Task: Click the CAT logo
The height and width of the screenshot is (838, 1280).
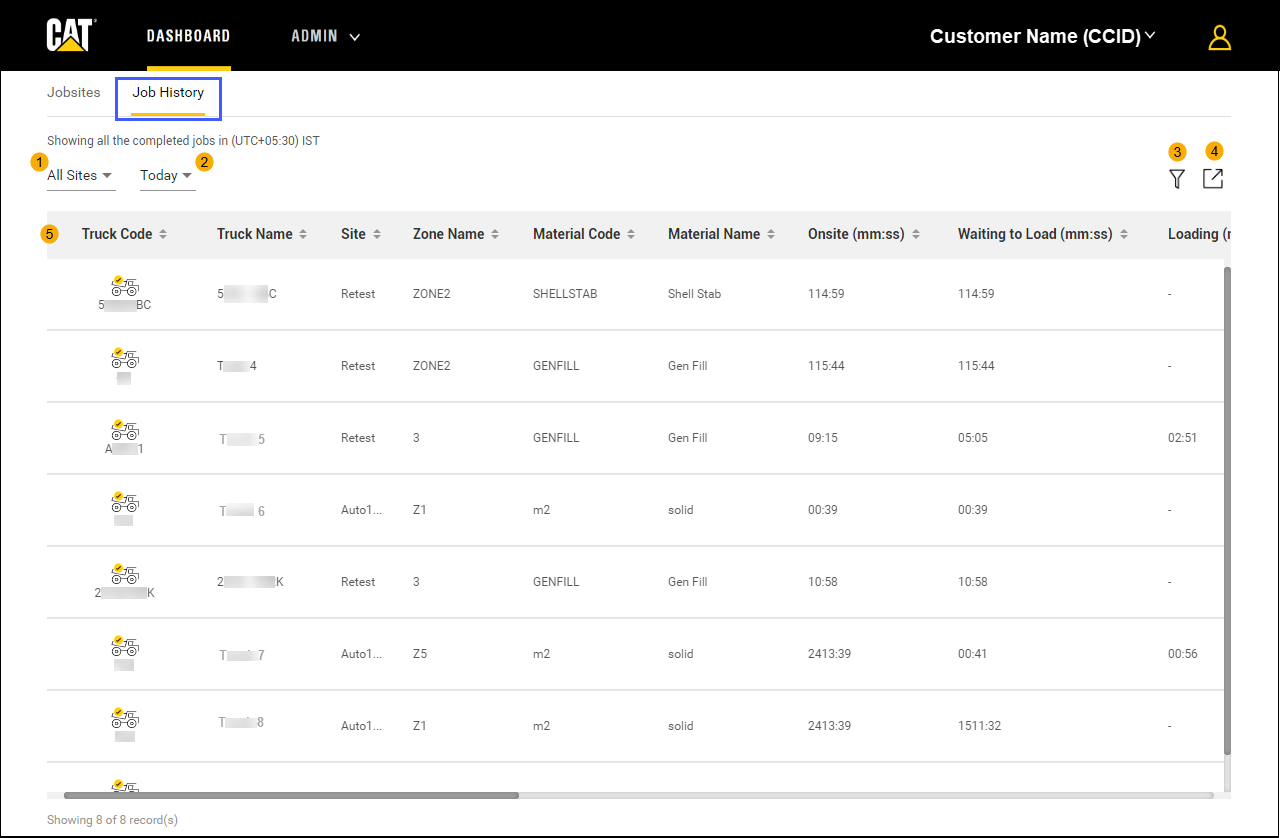Action: pyautogui.click(x=70, y=36)
